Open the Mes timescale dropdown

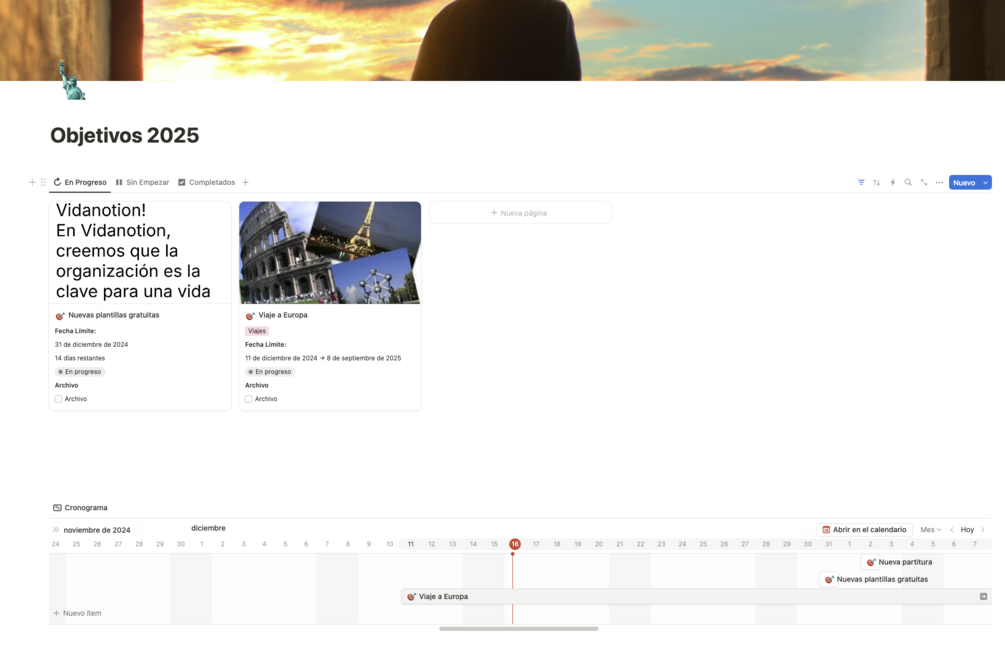pos(931,530)
